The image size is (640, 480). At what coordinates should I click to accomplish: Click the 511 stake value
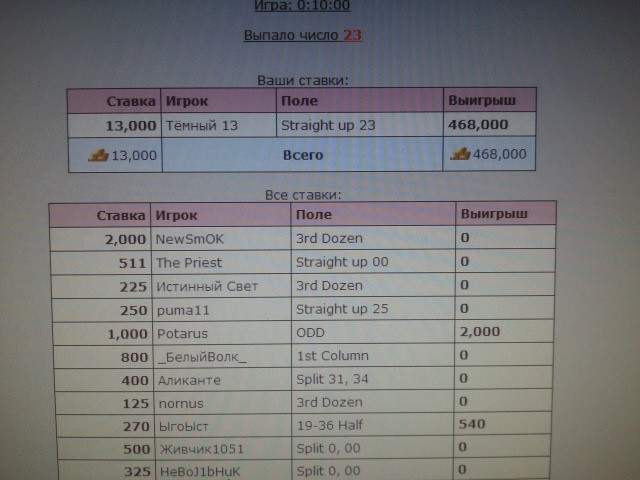[x=133, y=263]
